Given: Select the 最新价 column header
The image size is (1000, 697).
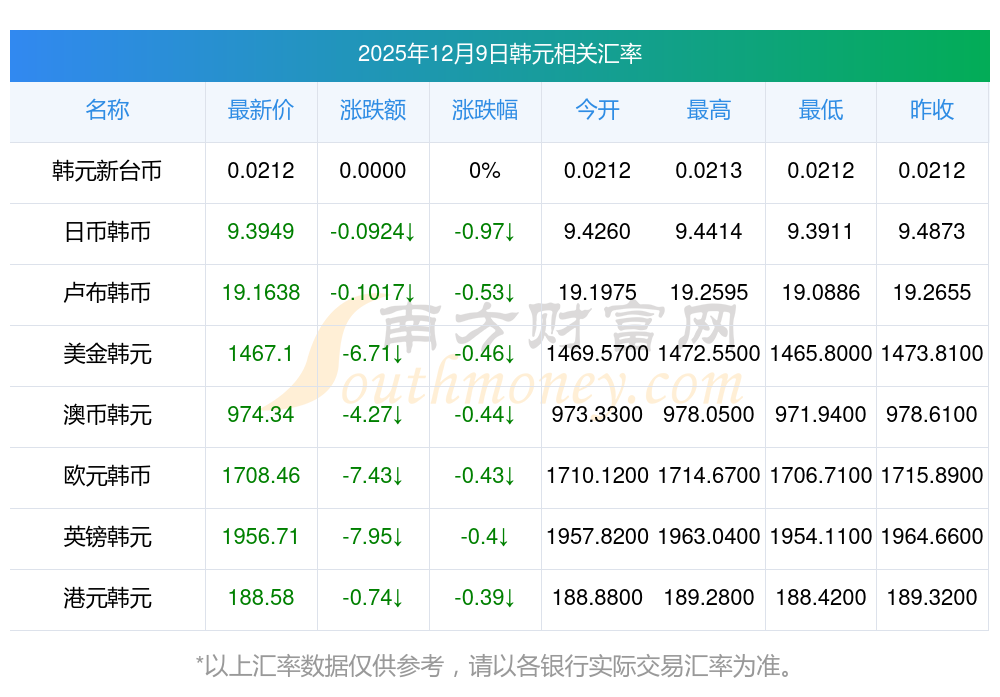Looking at the screenshot, I should 261,110.
